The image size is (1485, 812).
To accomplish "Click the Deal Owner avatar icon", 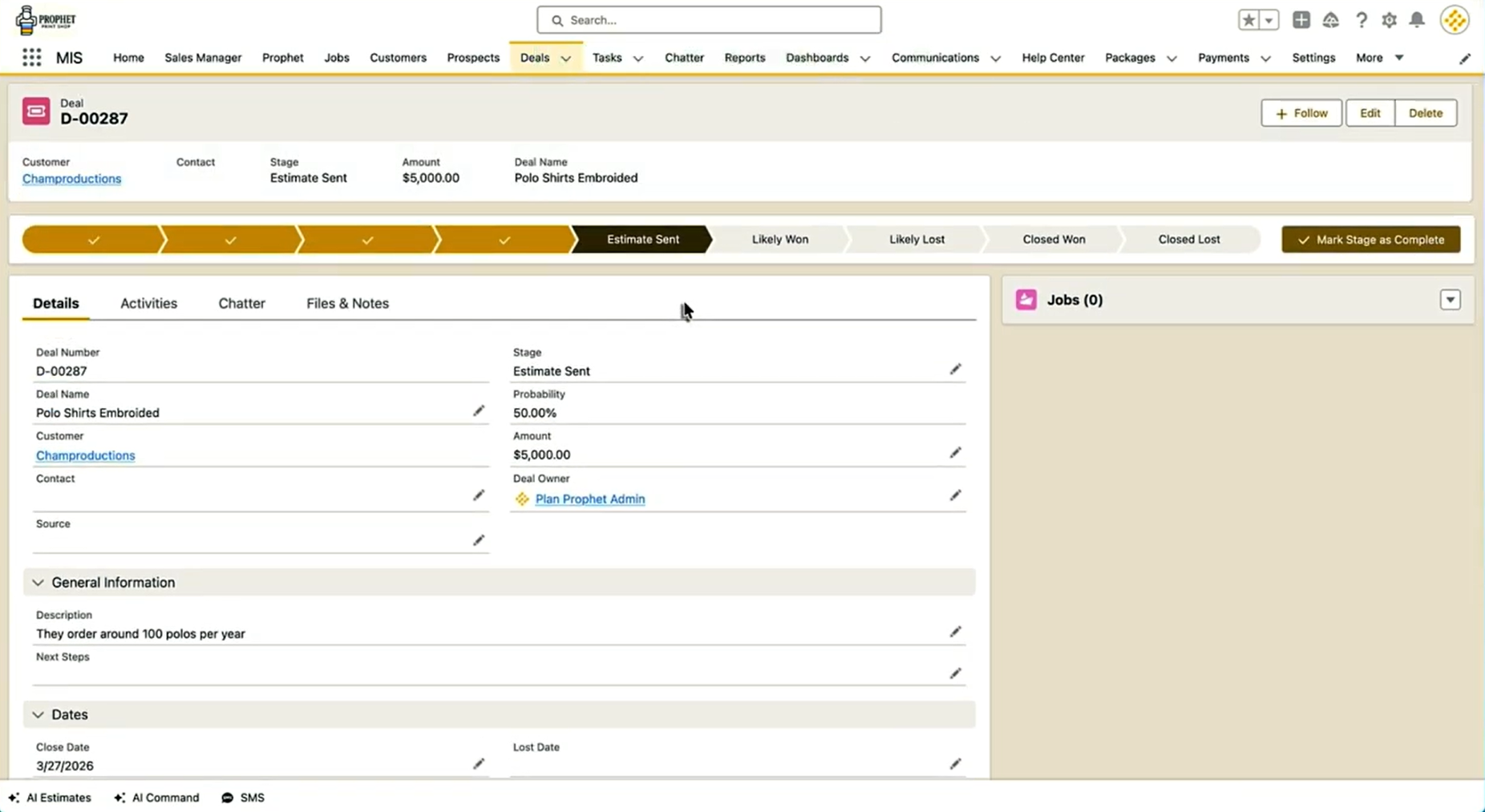I will (x=522, y=499).
